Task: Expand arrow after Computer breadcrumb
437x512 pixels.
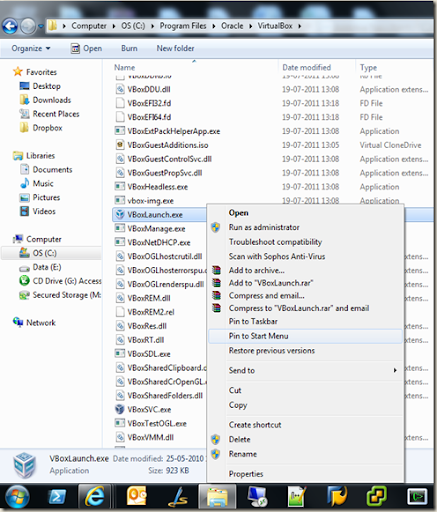Action: [114, 26]
